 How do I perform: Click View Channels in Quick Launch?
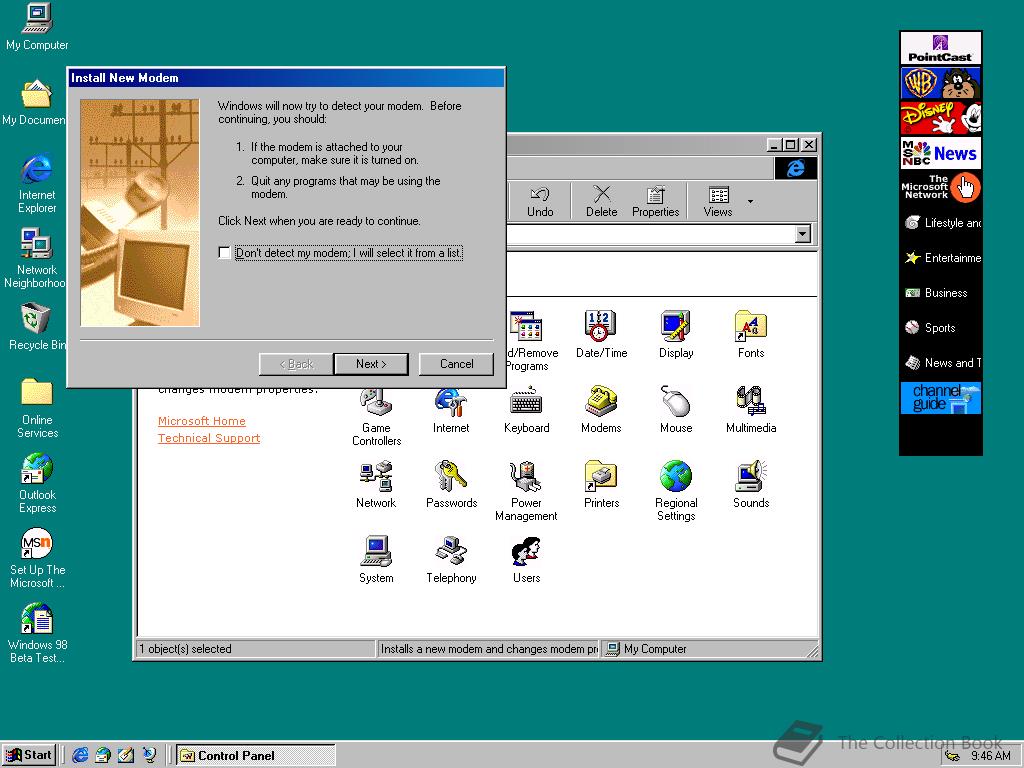pyautogui.click(x=150, y=755)
